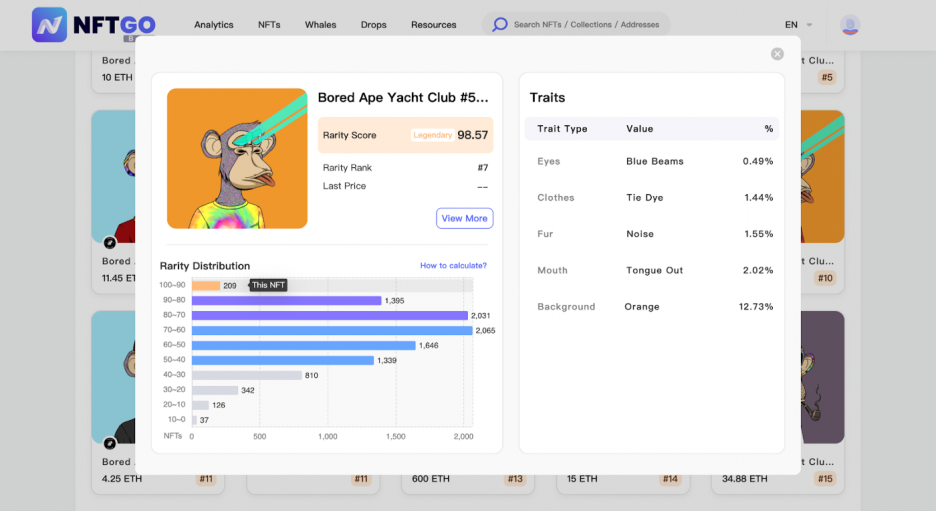This screenshot has height=511, width=936.
Task: Click the Orange background trait
Action: [x=642, y=307]
